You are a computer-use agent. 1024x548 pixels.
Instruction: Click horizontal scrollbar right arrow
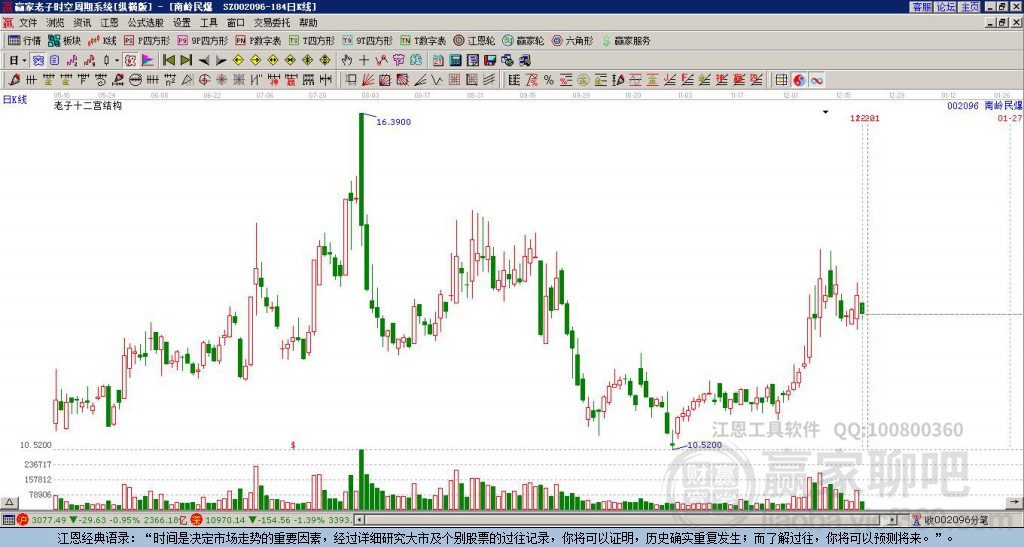point(893,520)
